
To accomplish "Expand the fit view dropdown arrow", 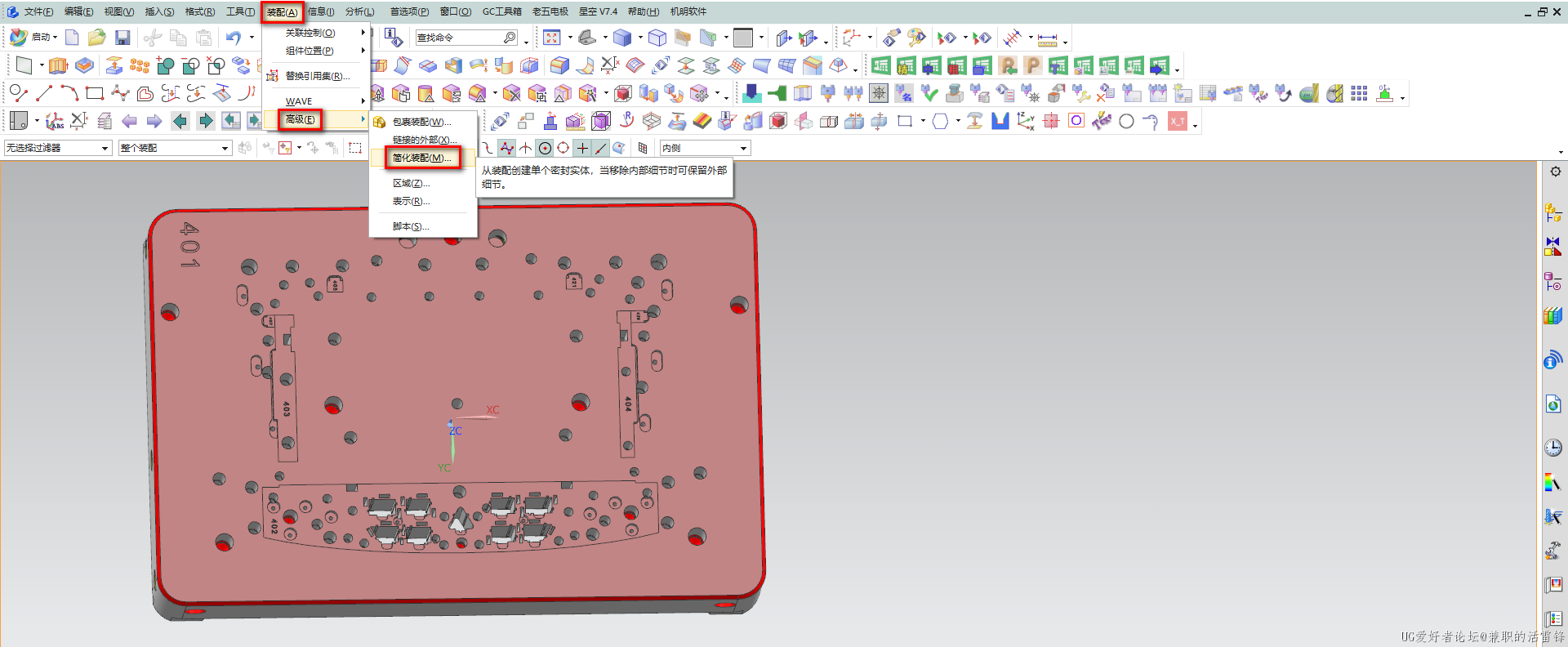I will coord(570,38).
